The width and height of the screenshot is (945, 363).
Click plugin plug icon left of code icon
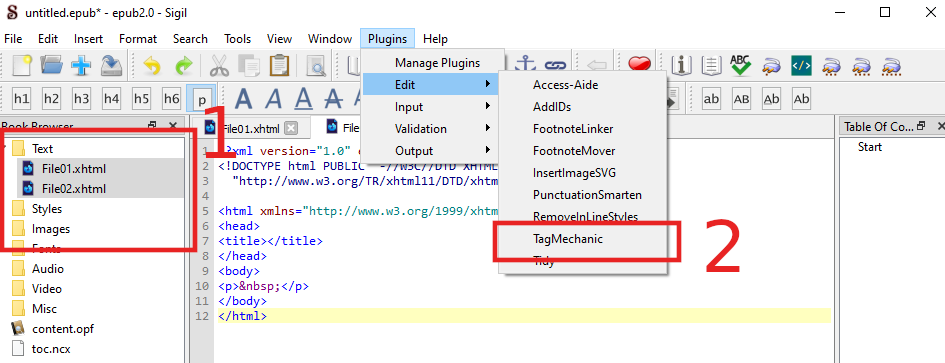coord(771,65)
